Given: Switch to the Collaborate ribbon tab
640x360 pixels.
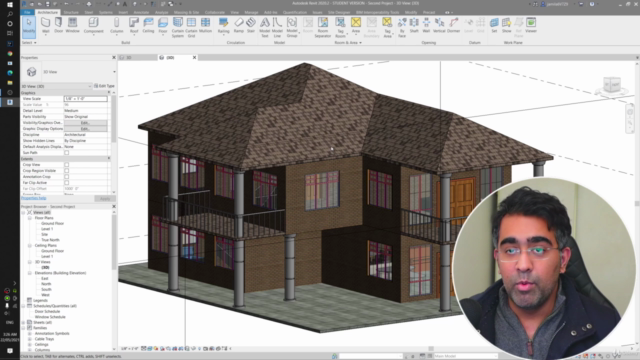Looking at the screenshot, I should coord(215,12).
